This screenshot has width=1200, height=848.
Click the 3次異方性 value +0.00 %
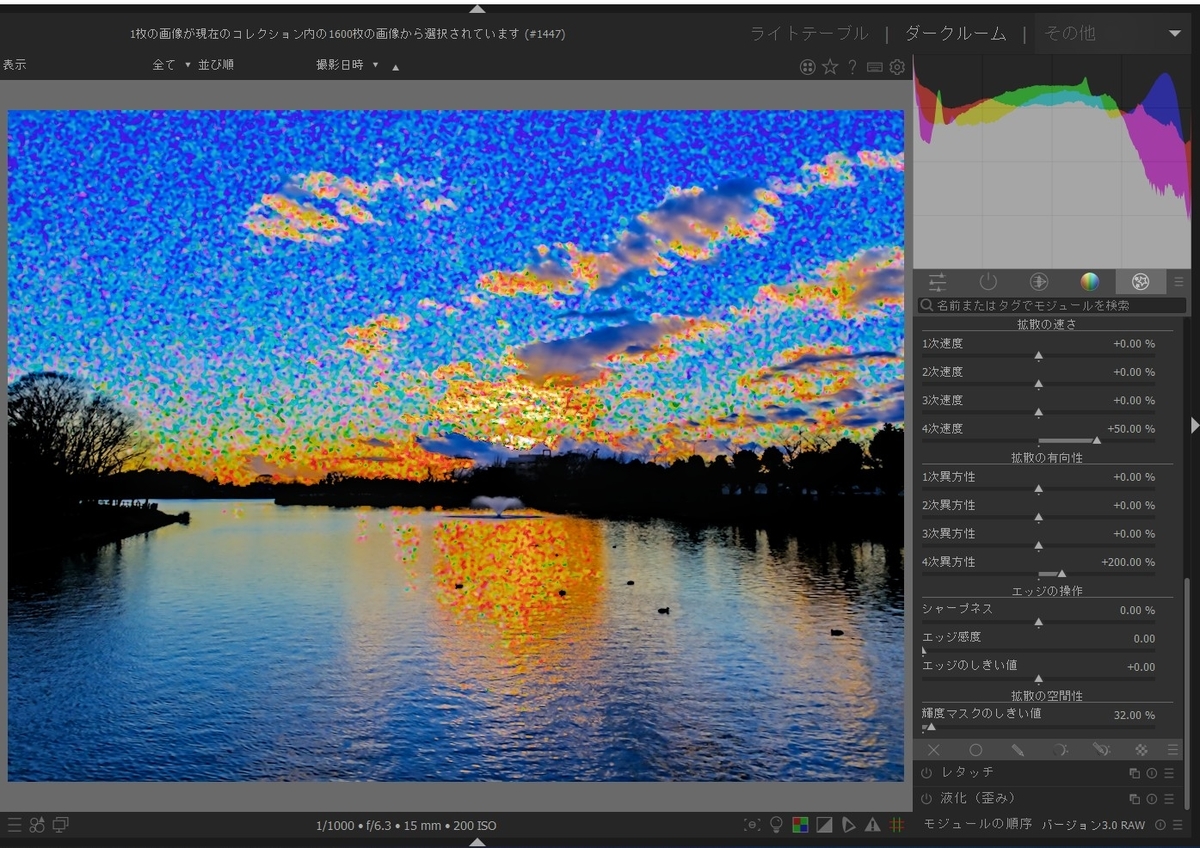[x=1134, y=533]
